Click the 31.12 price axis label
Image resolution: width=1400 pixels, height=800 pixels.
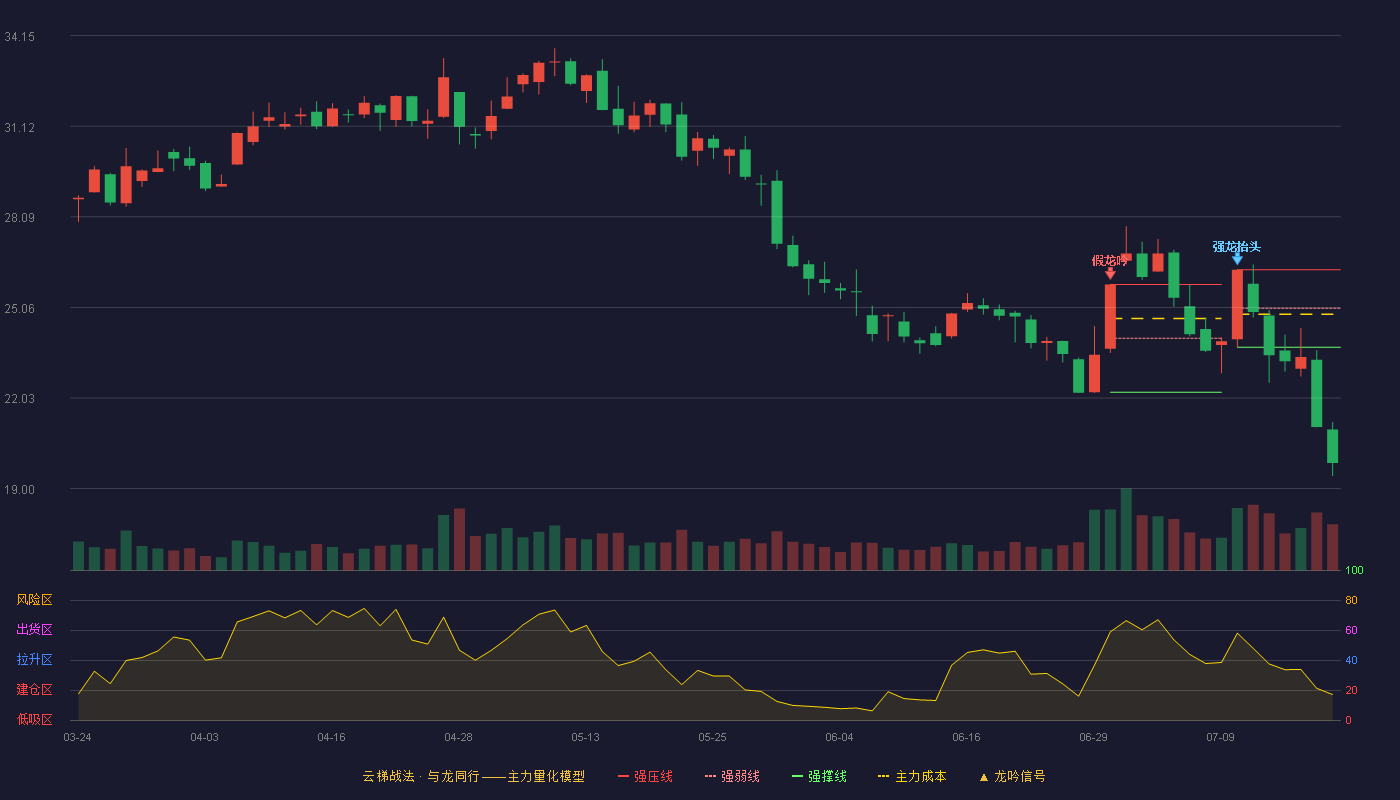click(19, 128)
